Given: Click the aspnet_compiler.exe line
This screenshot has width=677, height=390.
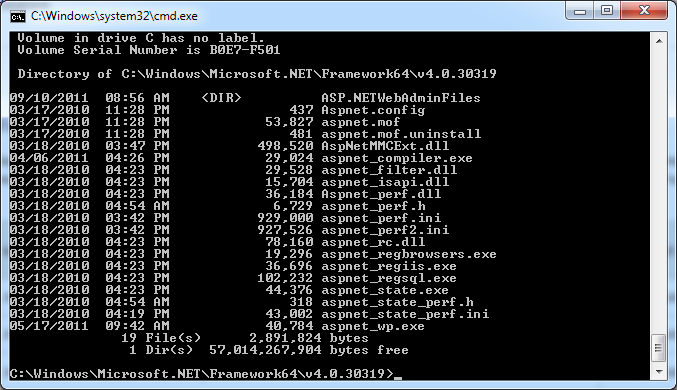Looking at the screenshot, I should [241, 158].
